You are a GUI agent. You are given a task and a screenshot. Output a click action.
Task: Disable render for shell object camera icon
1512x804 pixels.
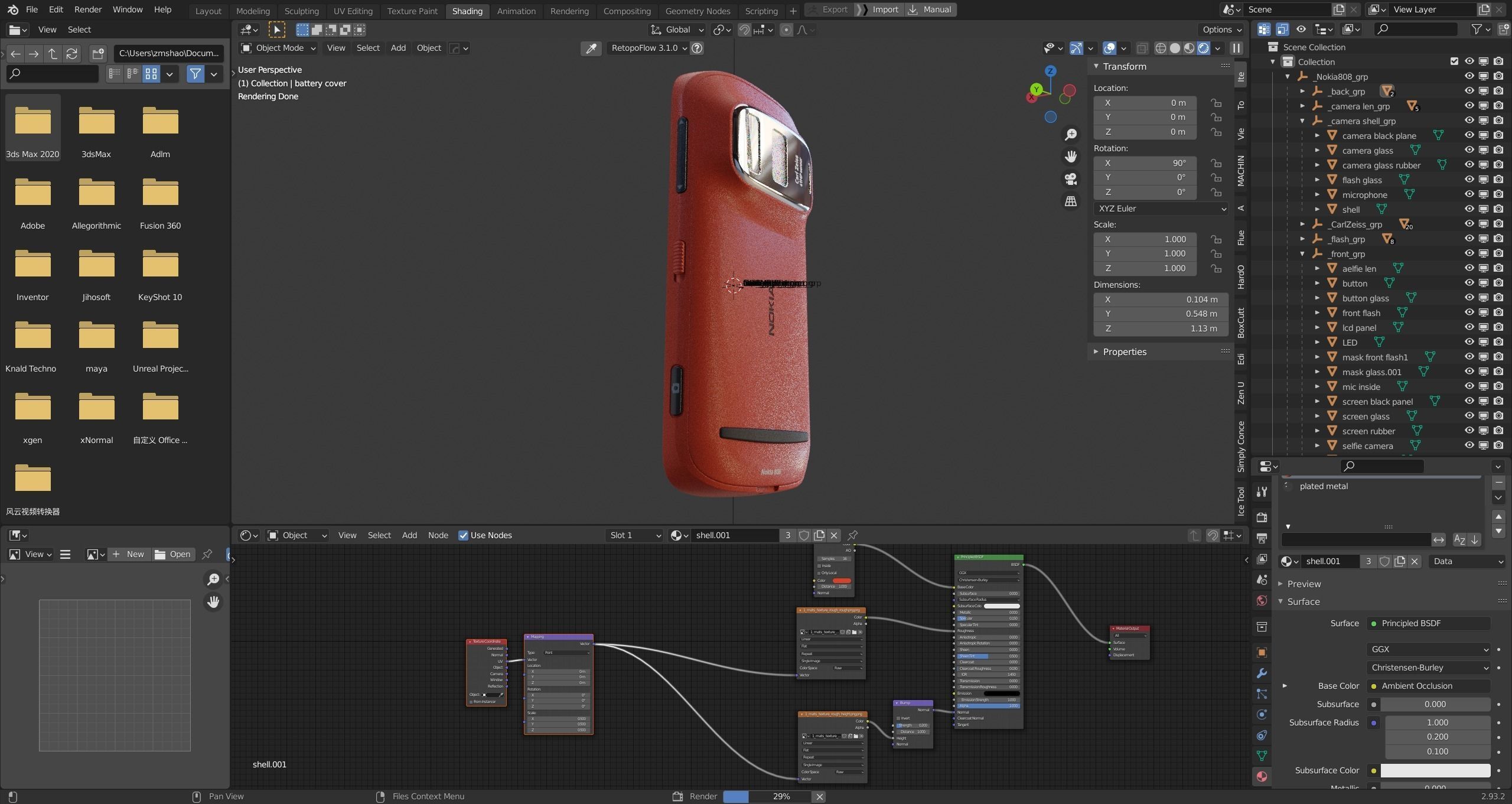[x=1498, y=209]
